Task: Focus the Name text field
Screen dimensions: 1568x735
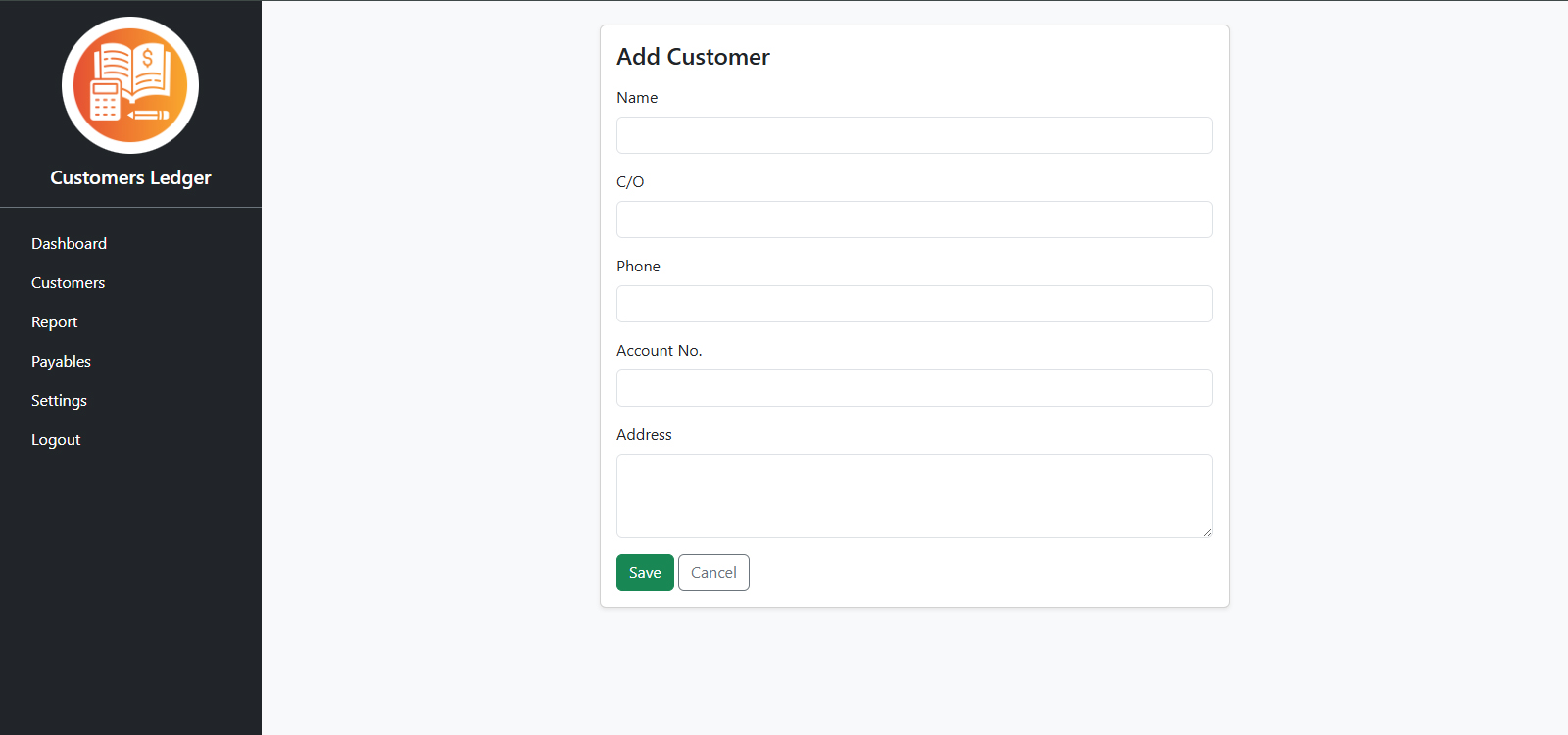Action: (x=914, y=135)
